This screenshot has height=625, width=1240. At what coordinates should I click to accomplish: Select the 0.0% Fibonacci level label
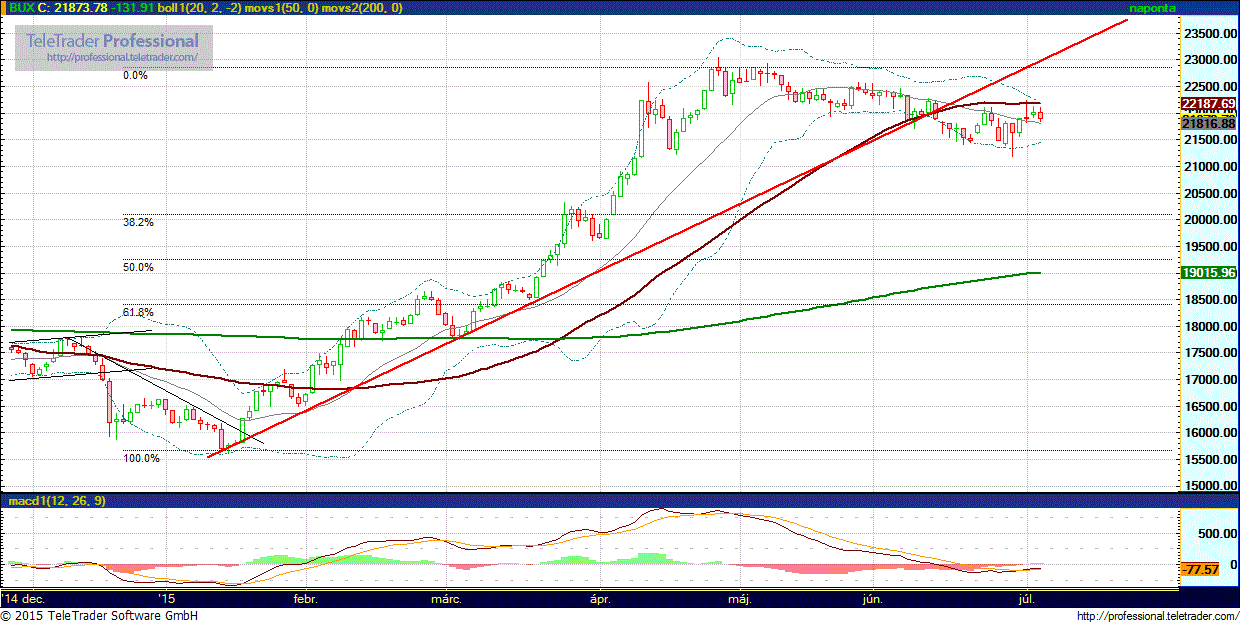tap(135, 75)
